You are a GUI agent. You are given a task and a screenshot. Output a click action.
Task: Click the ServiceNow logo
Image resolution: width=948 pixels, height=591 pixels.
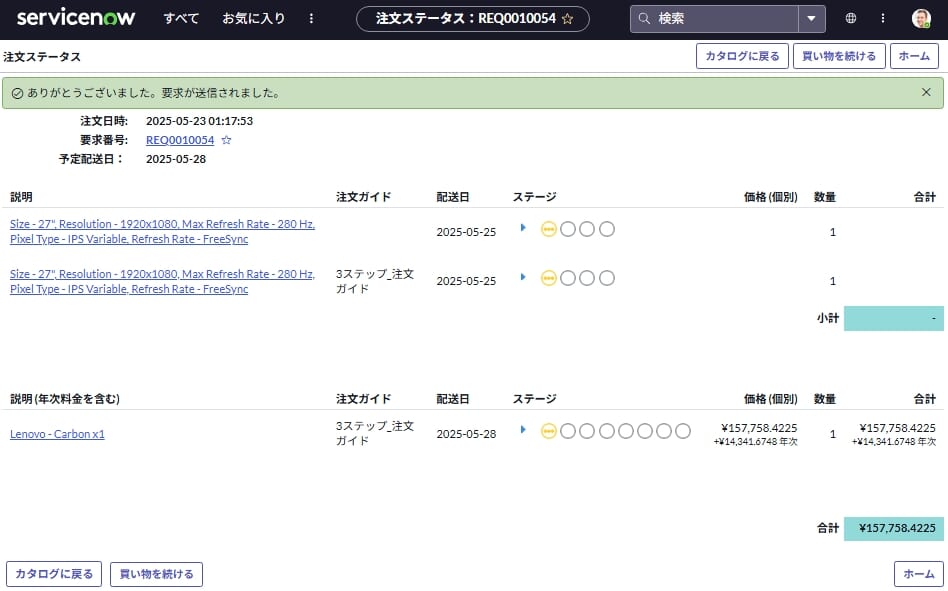(x=76, y=18)
